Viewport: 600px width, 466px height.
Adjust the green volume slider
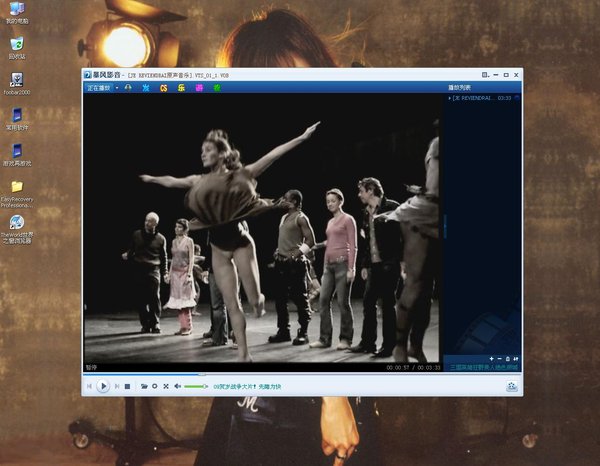[x=196, y=386]
